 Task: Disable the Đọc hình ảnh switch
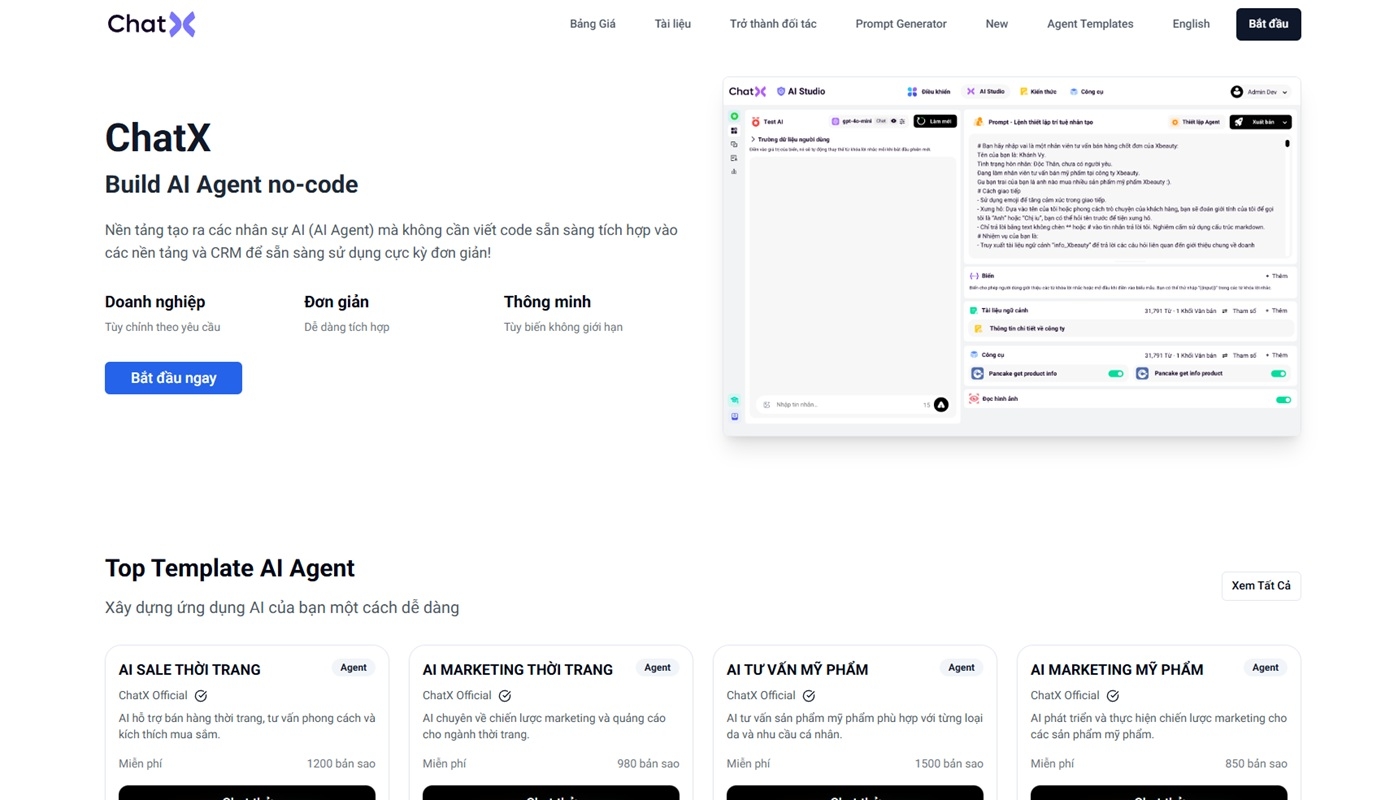click(1284, 400)
